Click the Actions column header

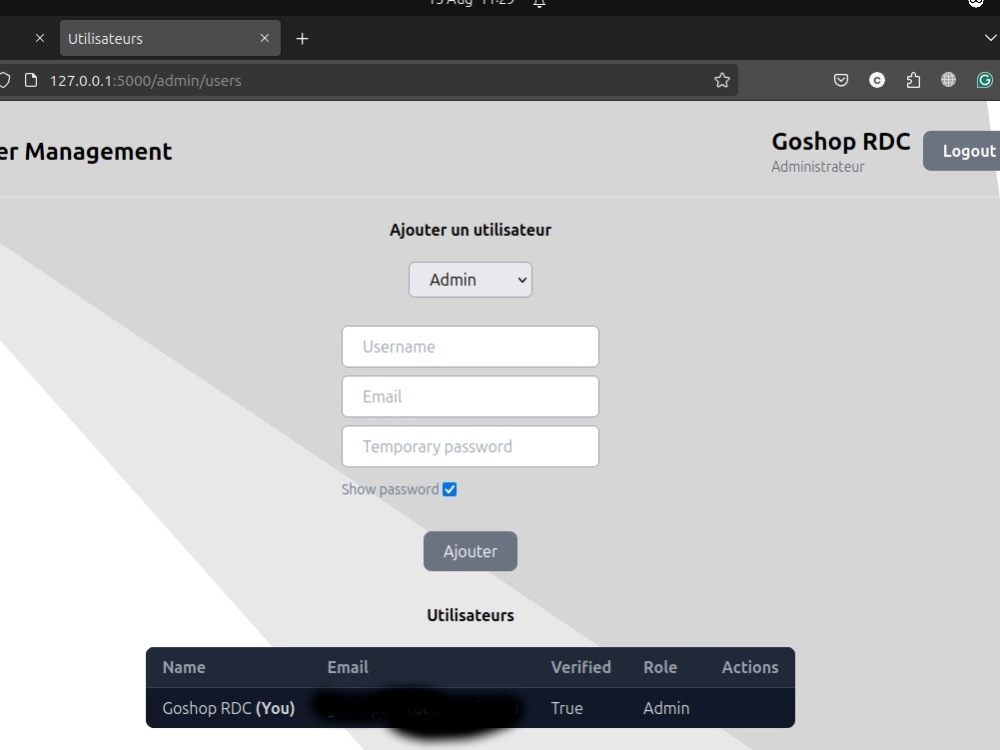coord(750,667)
